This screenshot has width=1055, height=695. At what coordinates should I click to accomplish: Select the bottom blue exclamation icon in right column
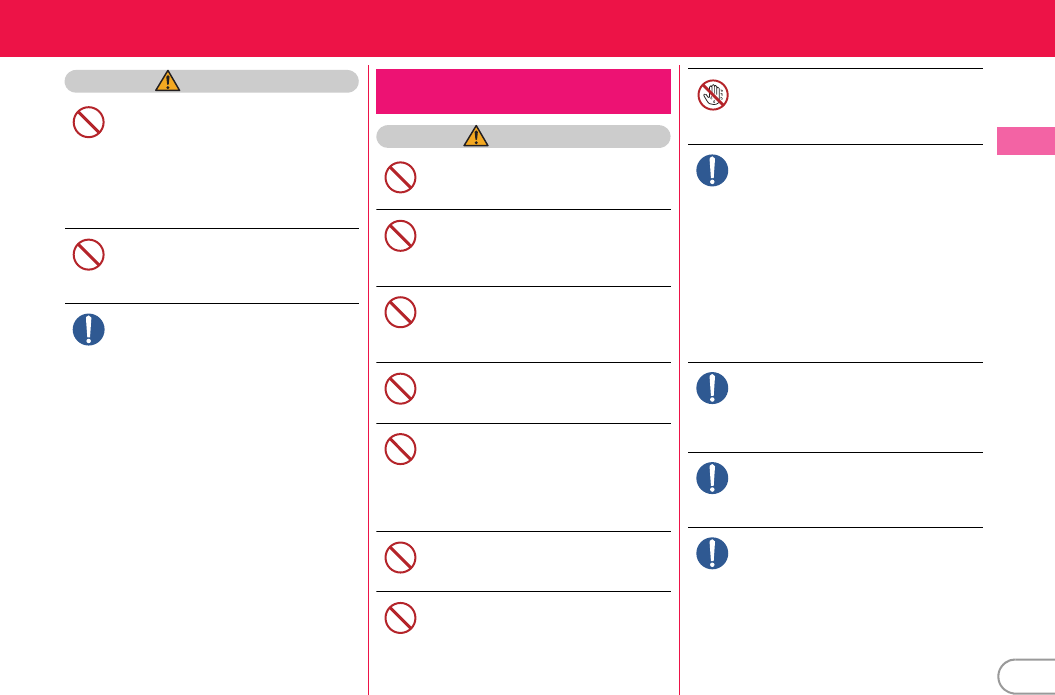pos(713,553)
